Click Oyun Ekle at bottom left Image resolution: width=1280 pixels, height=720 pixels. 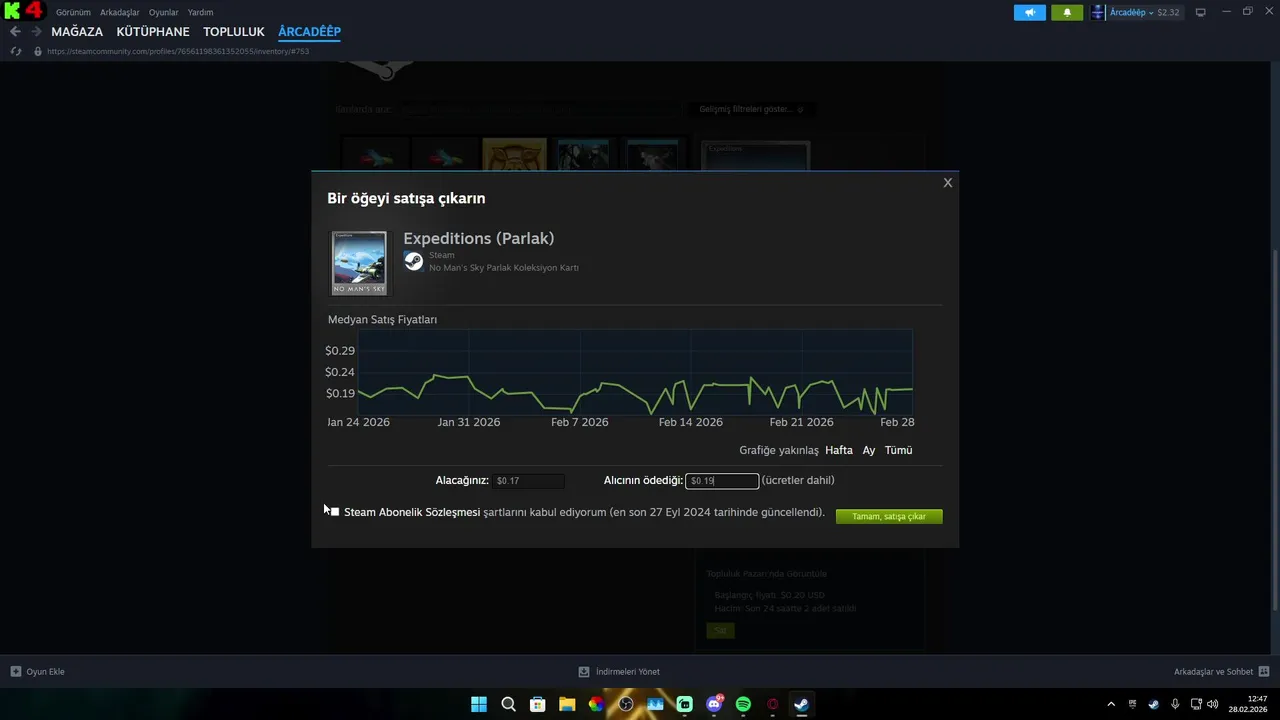pos(38,672)
